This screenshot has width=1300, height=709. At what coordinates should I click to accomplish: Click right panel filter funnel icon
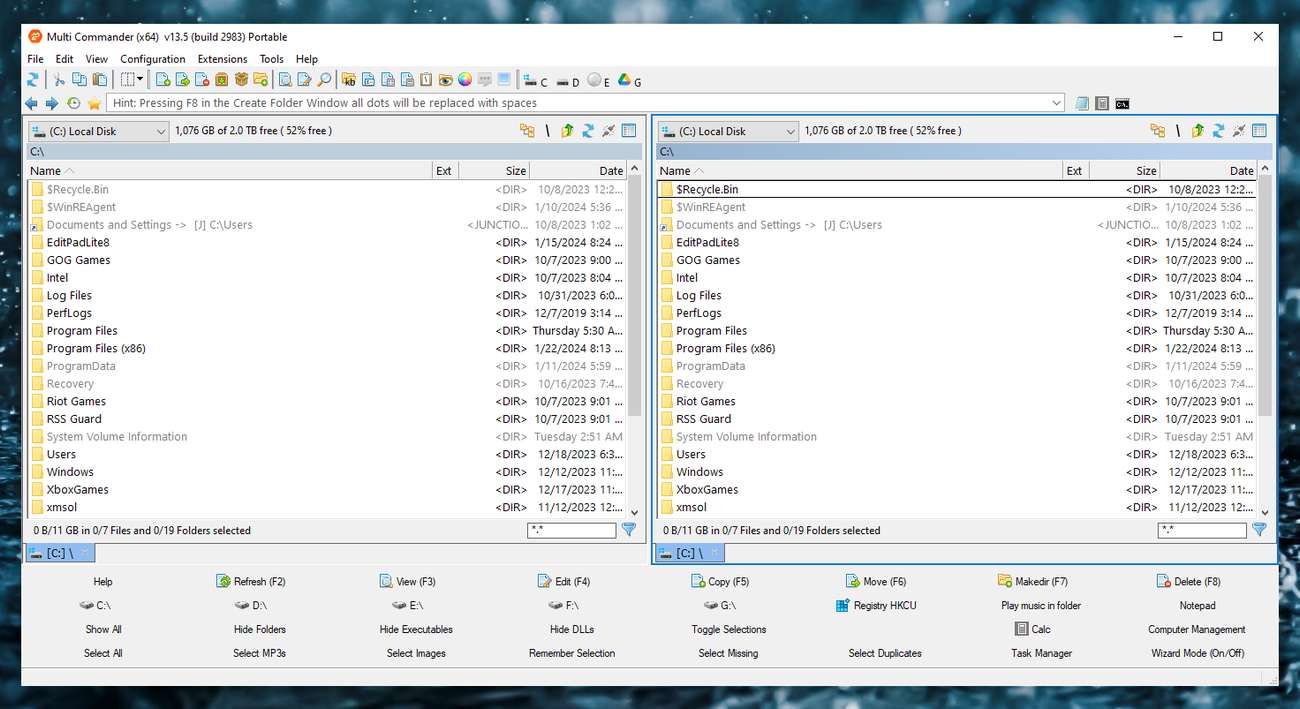point(1259,530)
